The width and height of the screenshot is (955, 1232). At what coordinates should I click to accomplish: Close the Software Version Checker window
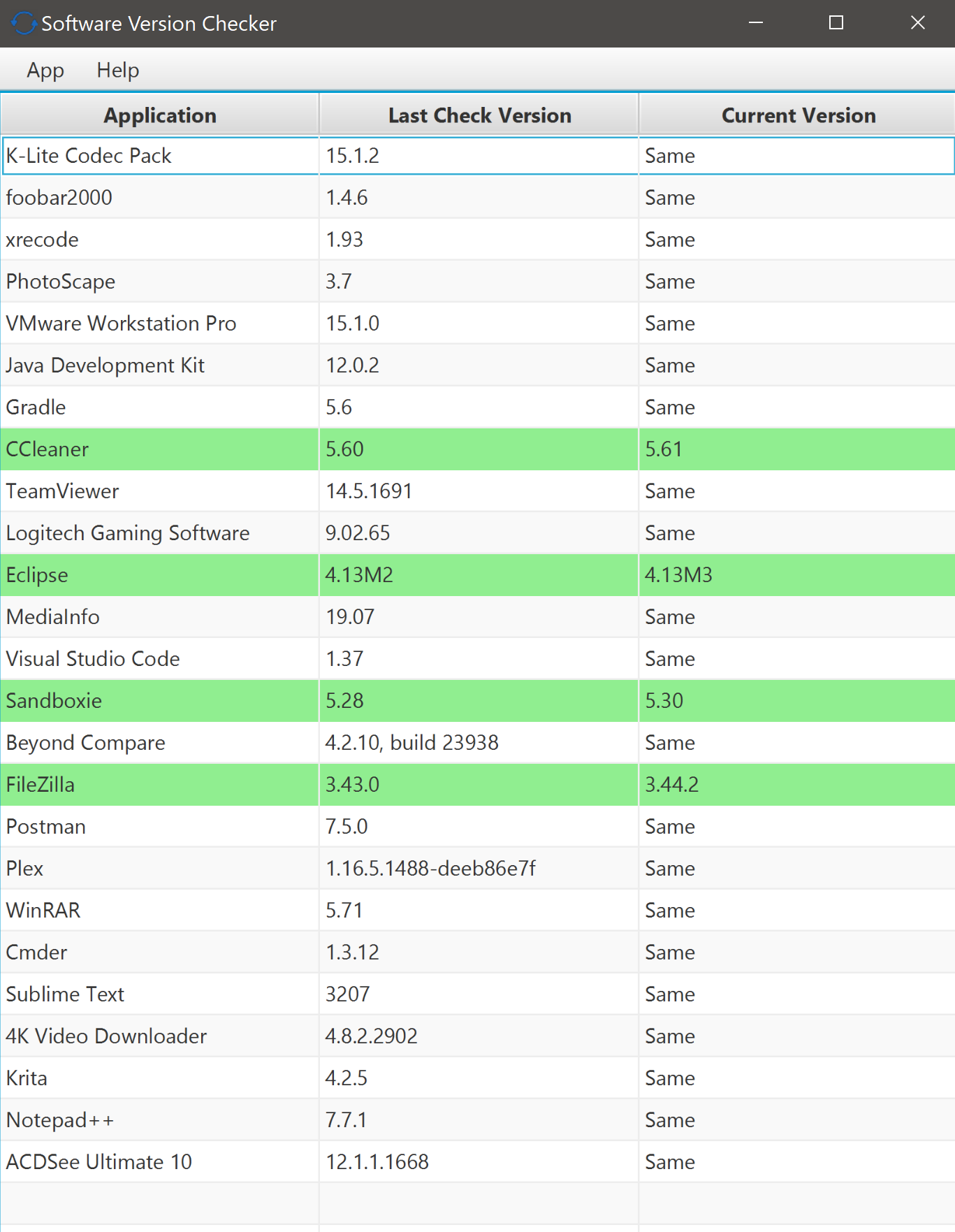pos(917,23)
